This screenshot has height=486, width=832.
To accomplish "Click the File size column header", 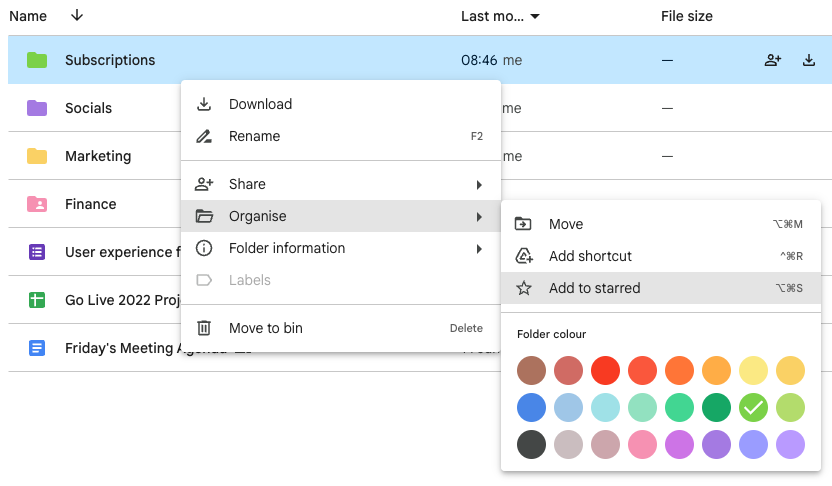I will pos(687,16).
